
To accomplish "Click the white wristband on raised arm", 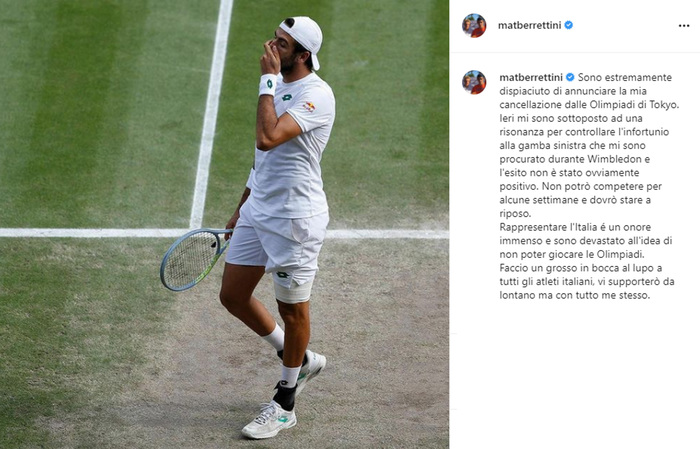I will [268, 85].
